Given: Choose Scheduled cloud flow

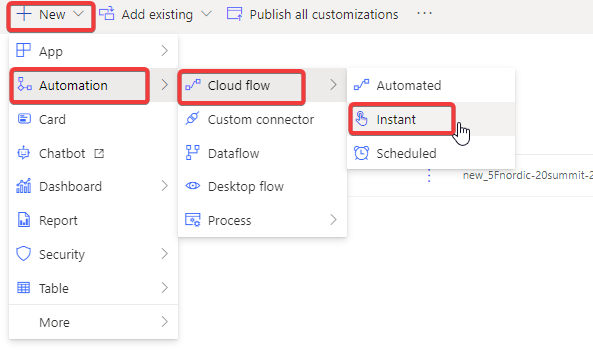Looking at the screenshot, I should click(431, 153).
